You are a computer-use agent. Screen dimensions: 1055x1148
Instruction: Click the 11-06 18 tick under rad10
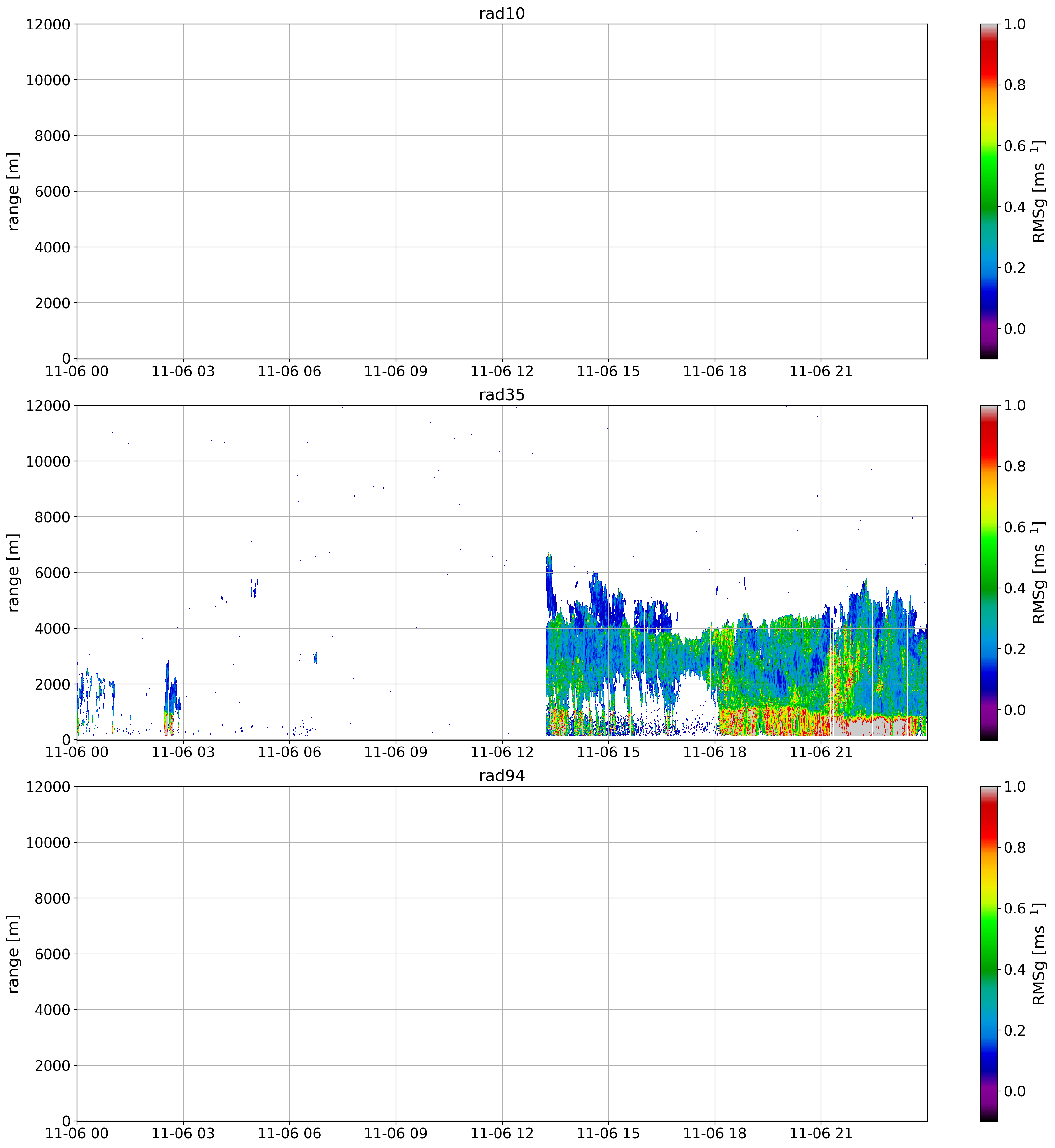coord(714,371)
